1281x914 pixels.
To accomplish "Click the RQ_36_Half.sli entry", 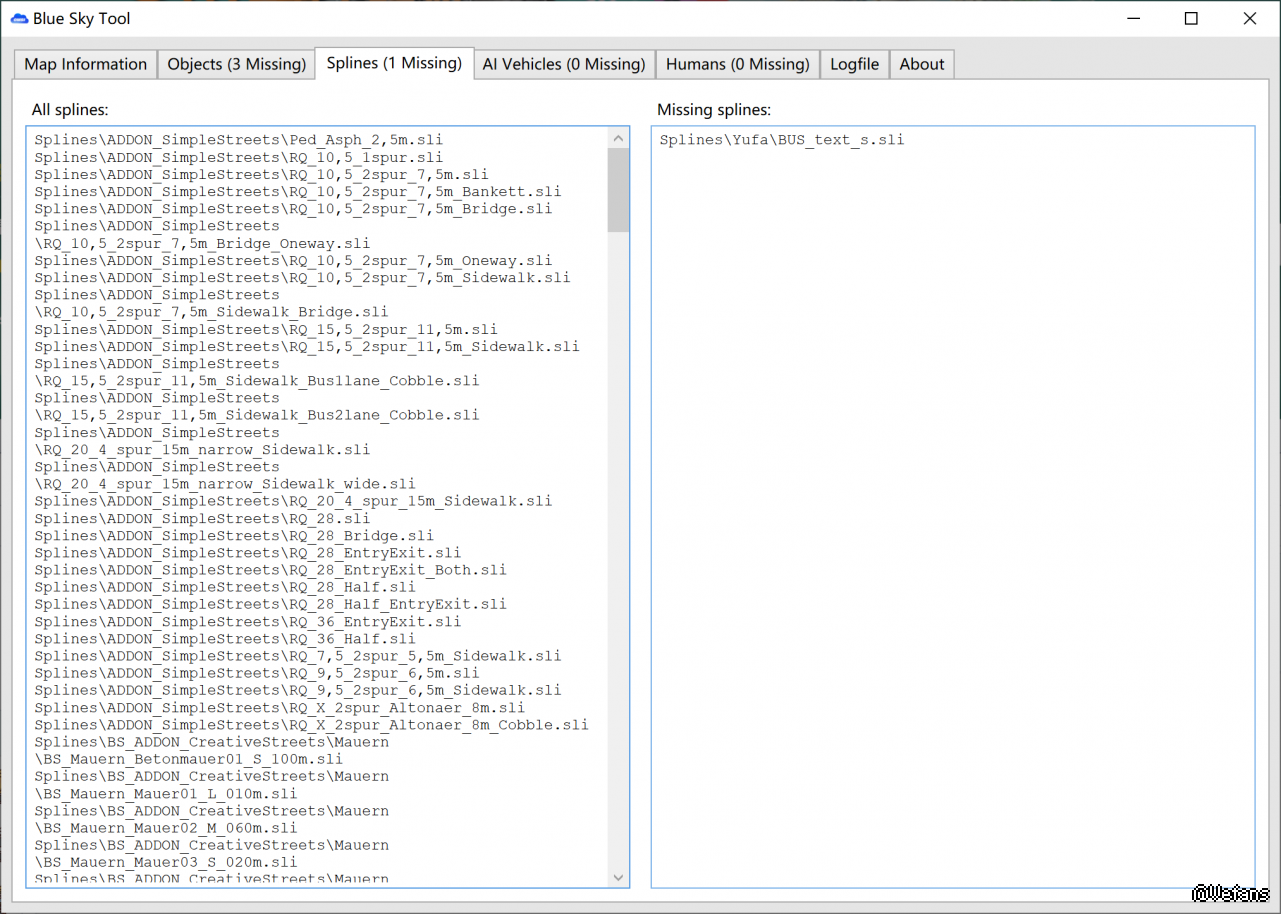I will [x=224, y=639].
